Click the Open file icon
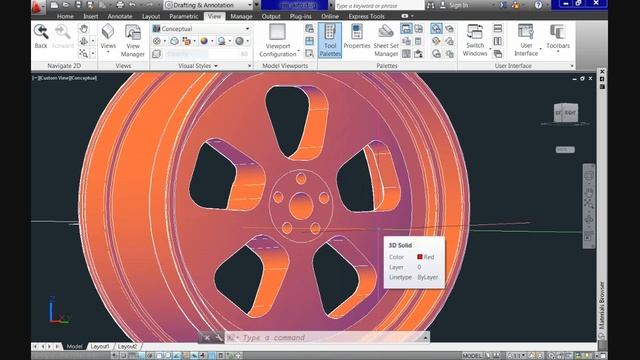This screenshot has width=640, height=360. pos(66,5)
